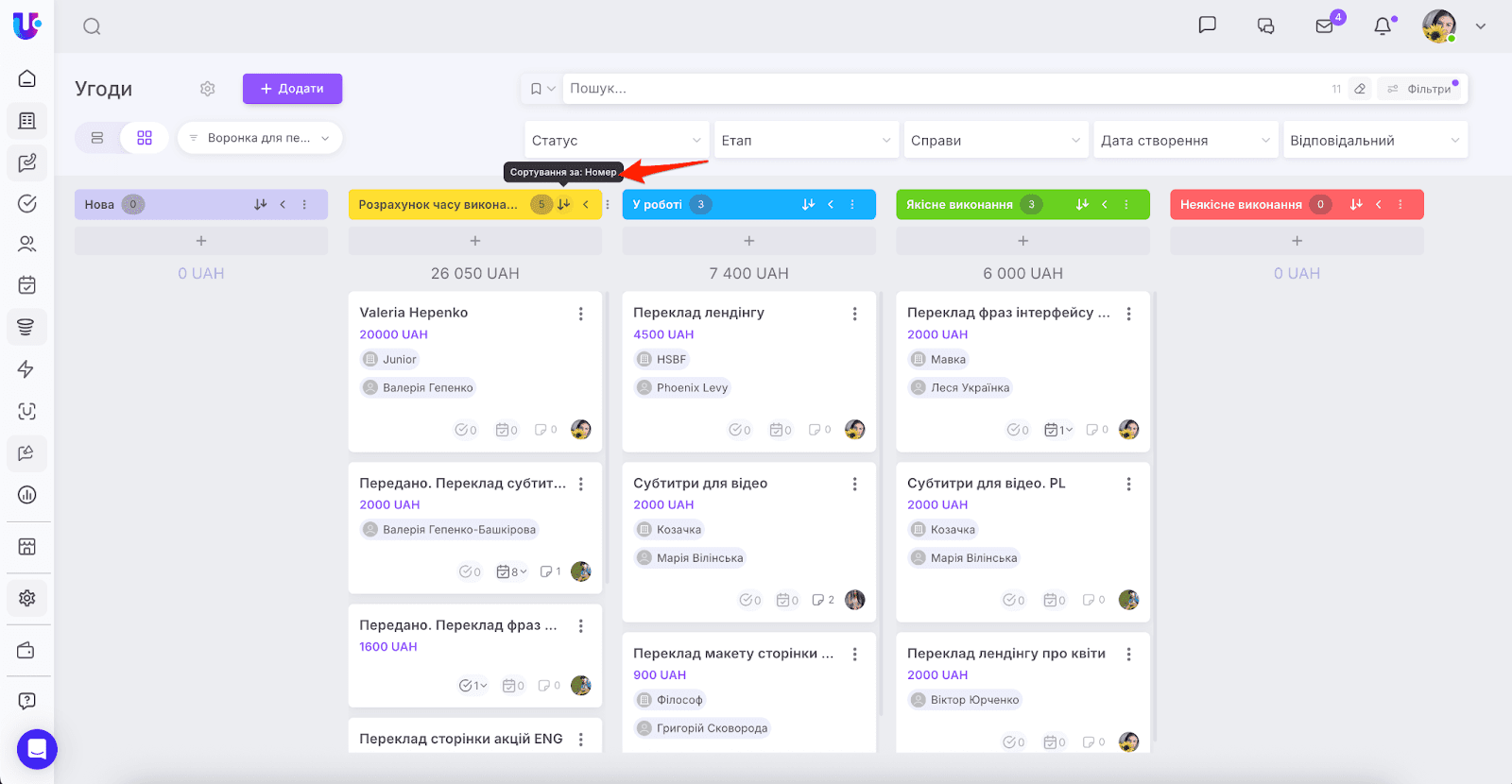
Task: Open the home icon in sidebar
Action: click(x=26, y=78)
